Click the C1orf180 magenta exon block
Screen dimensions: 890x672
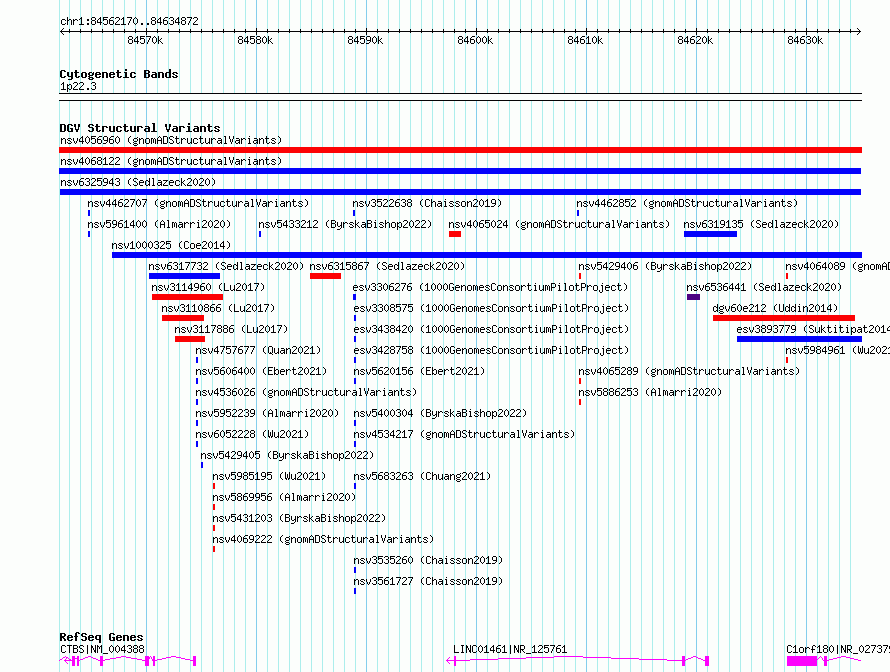click(801, 661)
